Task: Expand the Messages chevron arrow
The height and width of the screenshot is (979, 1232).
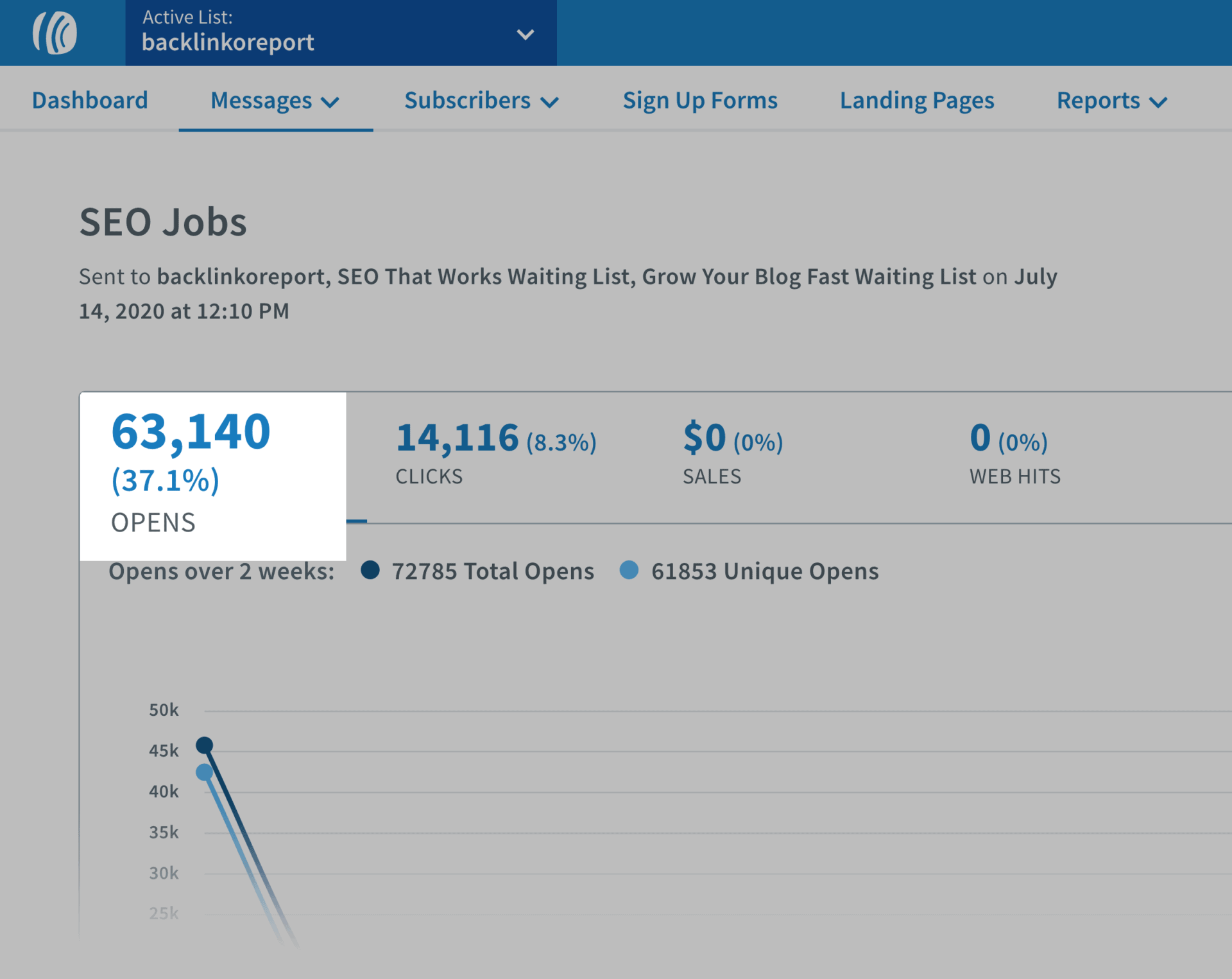Action: 330,102
